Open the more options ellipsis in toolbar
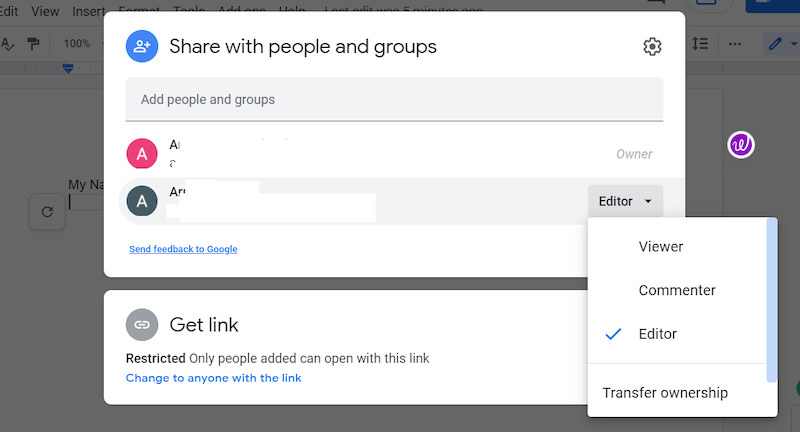 pyautogui.click(x=735, y=44)
